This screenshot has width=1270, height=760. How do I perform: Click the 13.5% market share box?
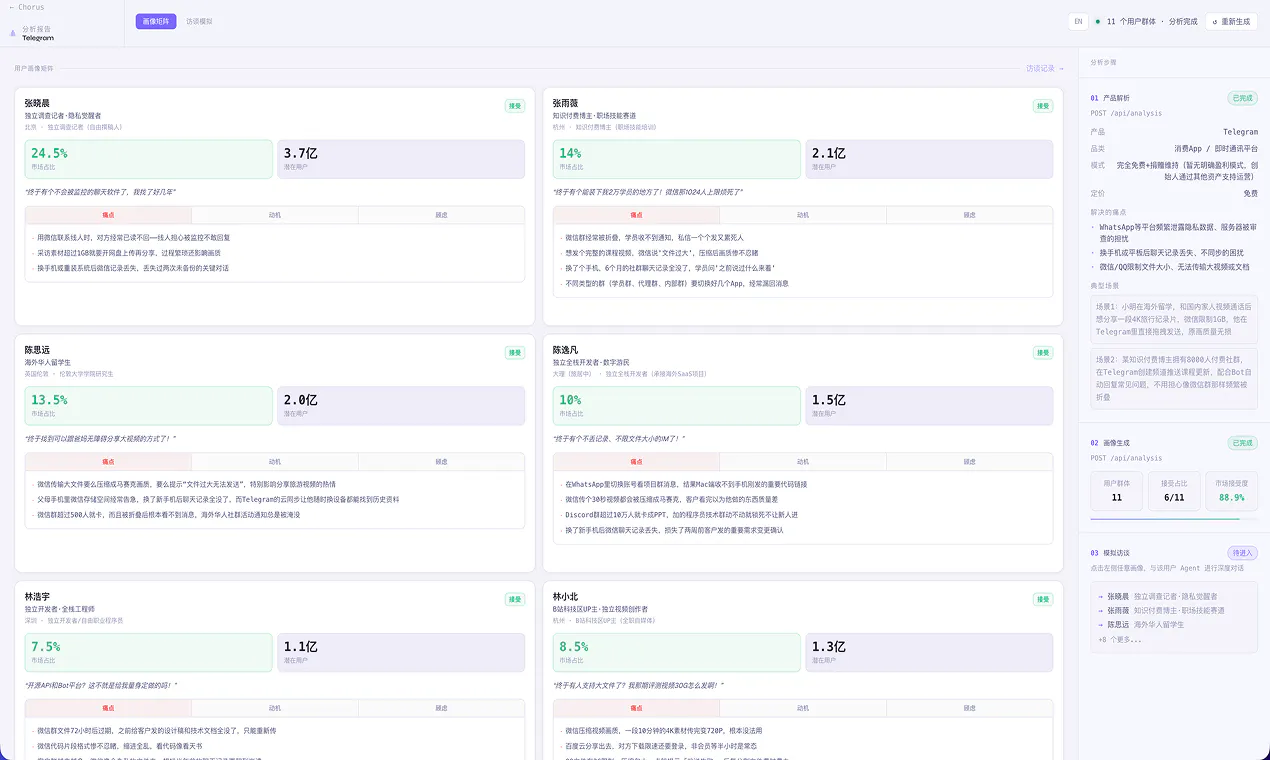(148, 406)
